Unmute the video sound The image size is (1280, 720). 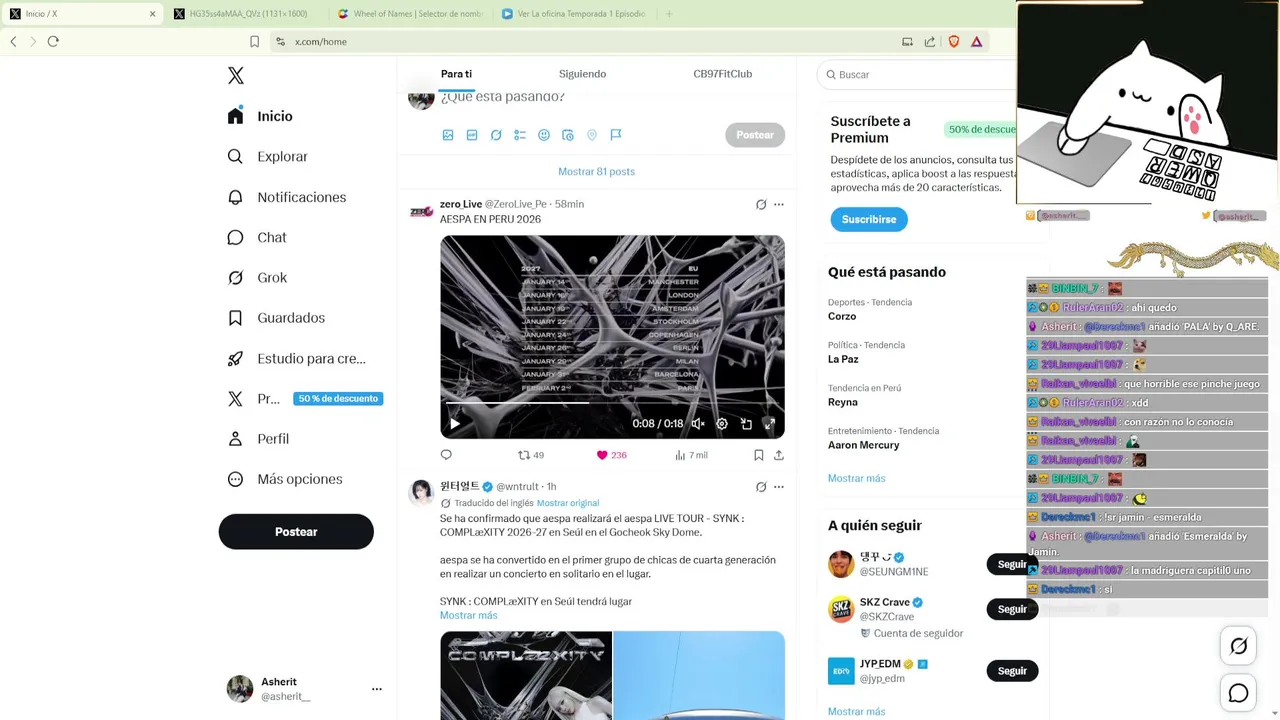698,424
